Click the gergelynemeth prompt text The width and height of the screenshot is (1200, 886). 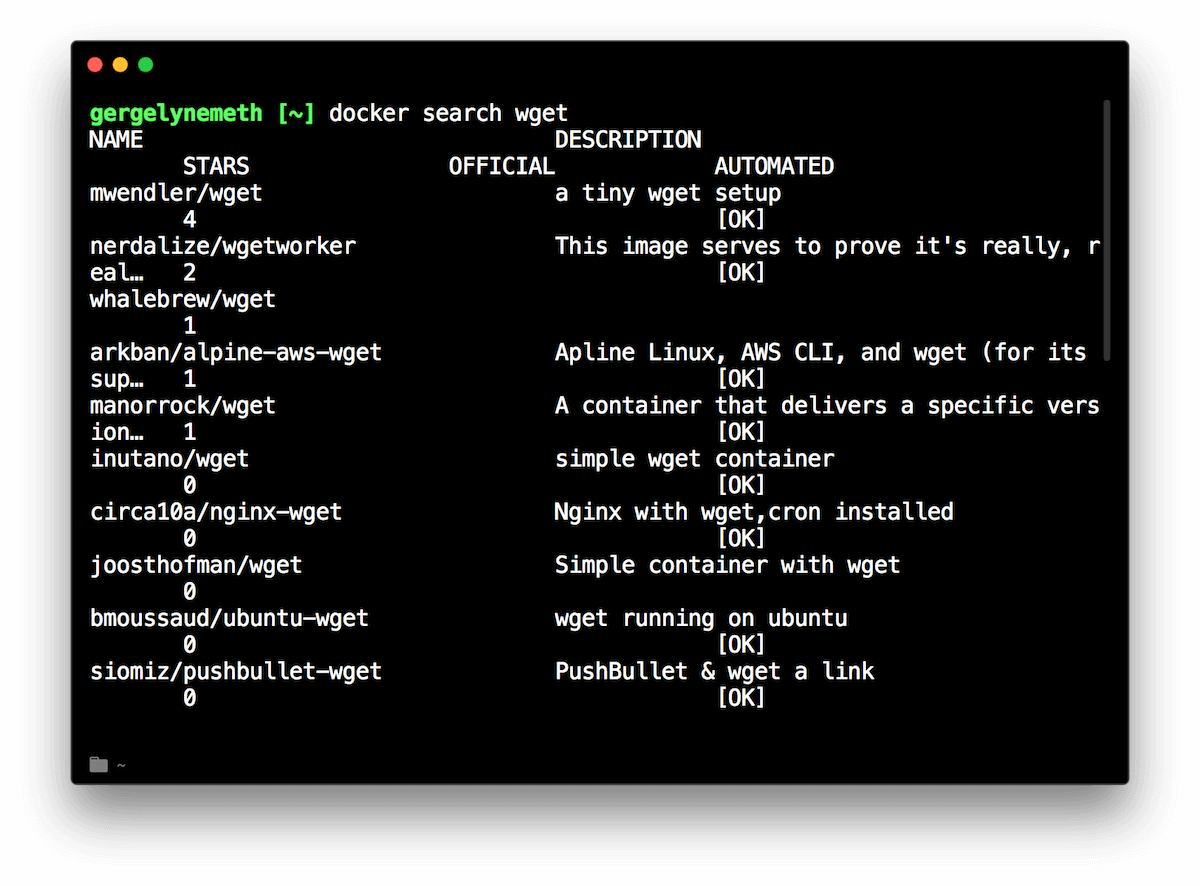coord(175,113)
